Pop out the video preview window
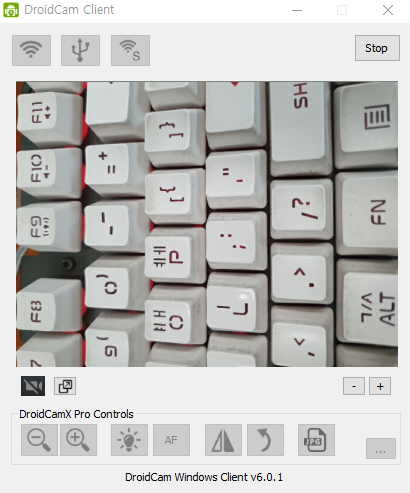Viewport: 410px width, 493px height. click(x=65, y=386)
